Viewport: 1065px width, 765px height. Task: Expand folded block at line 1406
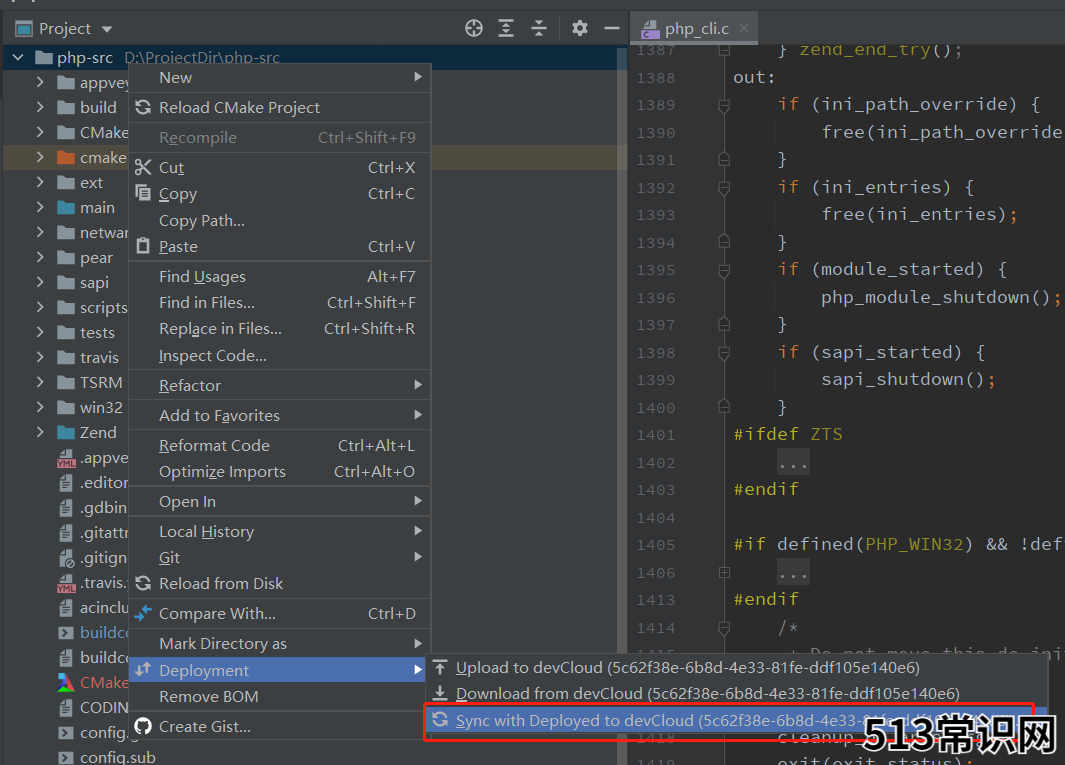[724, 573]
